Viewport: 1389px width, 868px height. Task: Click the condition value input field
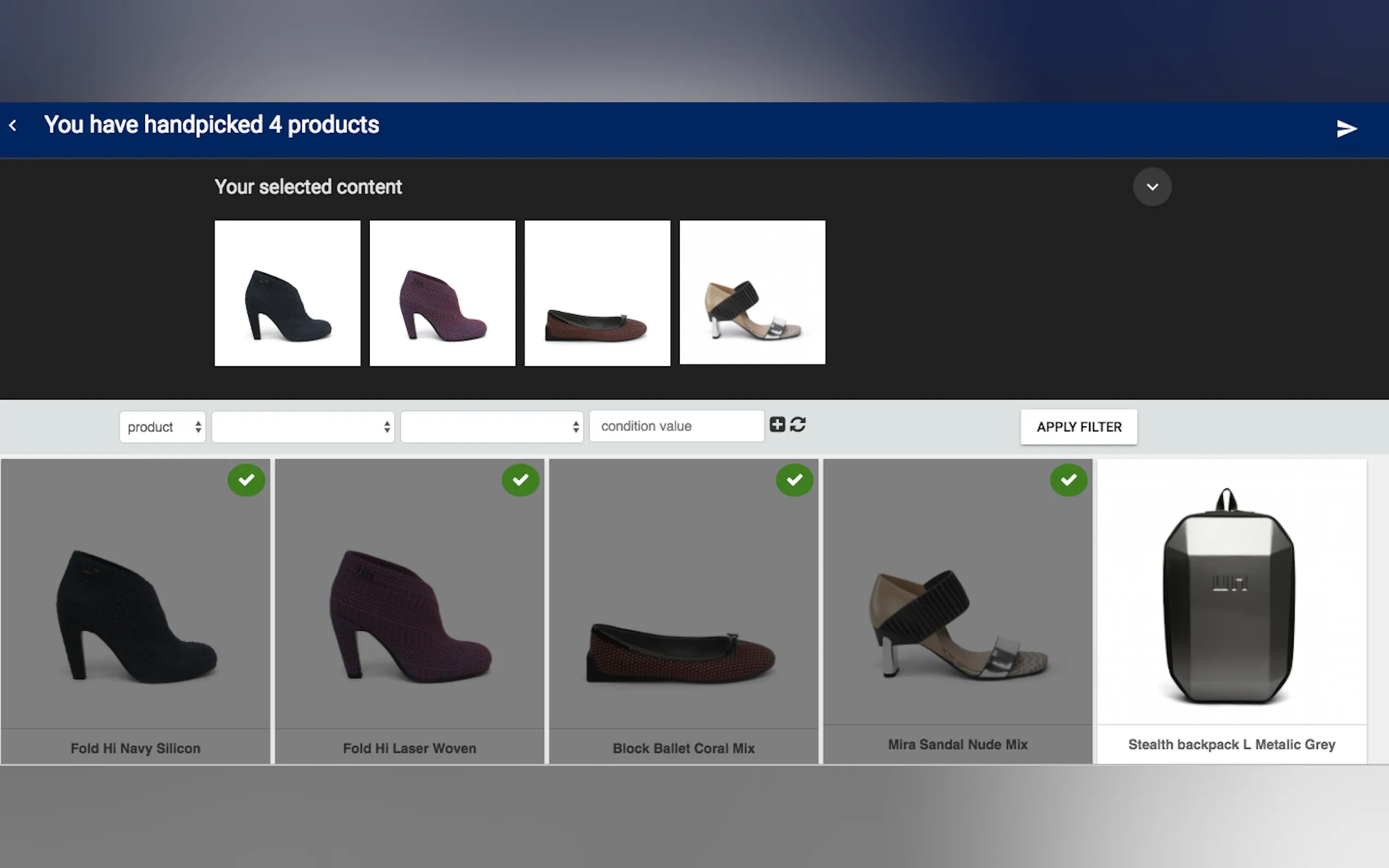tap(676, 426)
